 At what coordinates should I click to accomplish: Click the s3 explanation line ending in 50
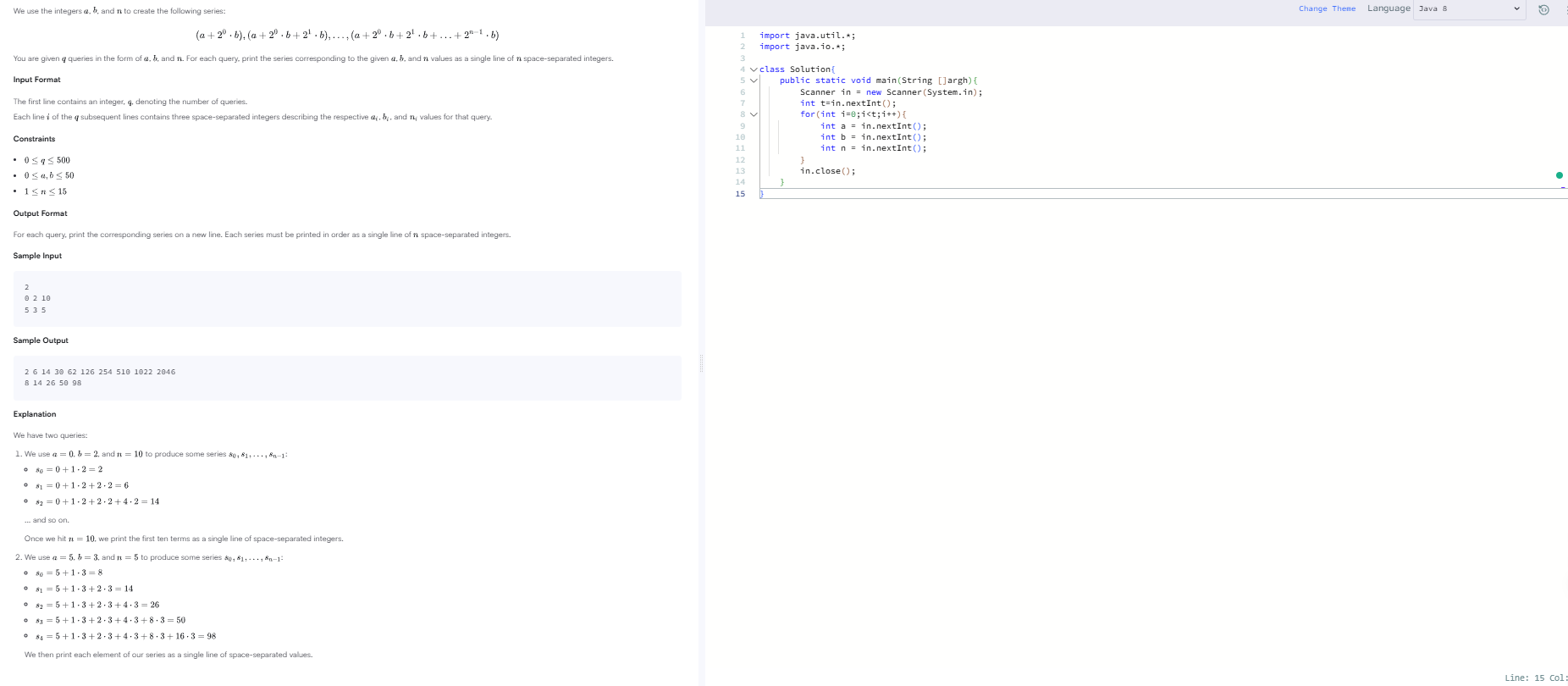pyautogui.click(x=110, y=620)
